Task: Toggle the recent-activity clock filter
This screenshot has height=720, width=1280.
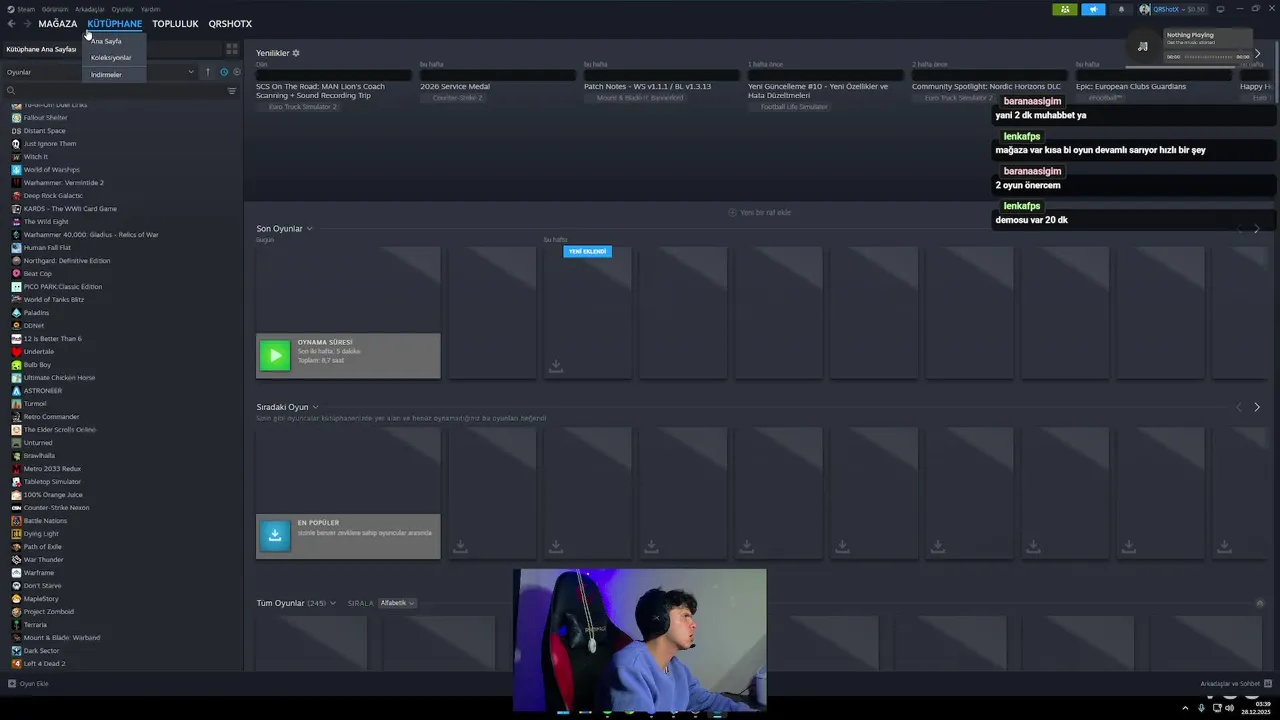Action: click(x=223, y=72)
